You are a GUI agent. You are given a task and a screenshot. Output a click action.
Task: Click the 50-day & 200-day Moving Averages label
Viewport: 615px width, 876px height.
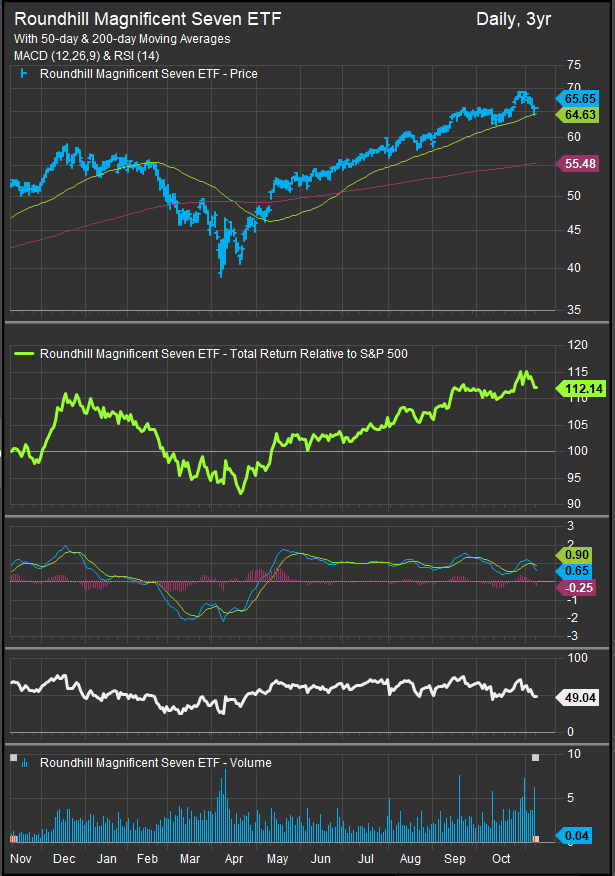coord(122,39)
